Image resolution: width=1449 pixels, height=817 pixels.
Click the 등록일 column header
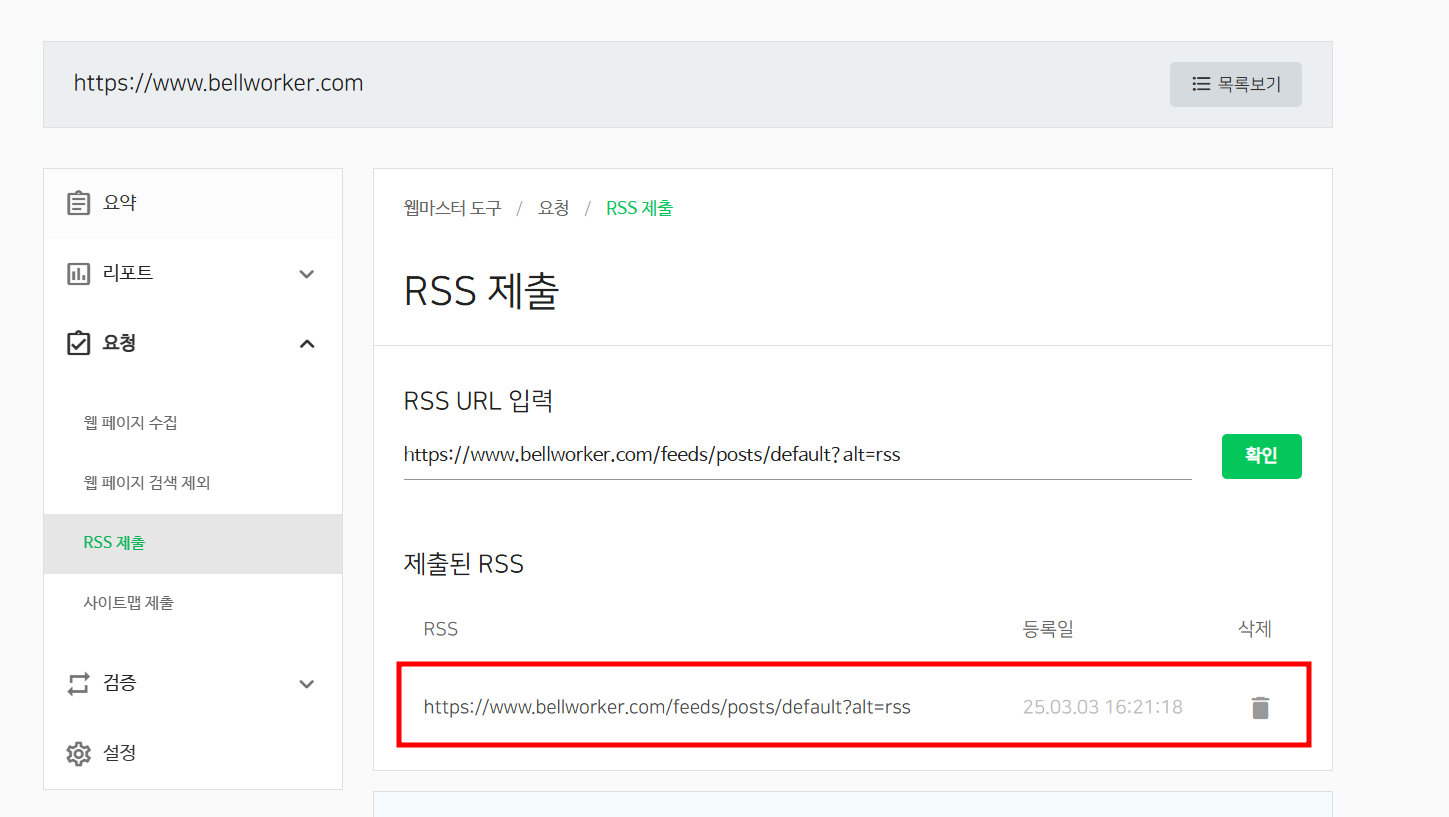tap(1048, 629)
